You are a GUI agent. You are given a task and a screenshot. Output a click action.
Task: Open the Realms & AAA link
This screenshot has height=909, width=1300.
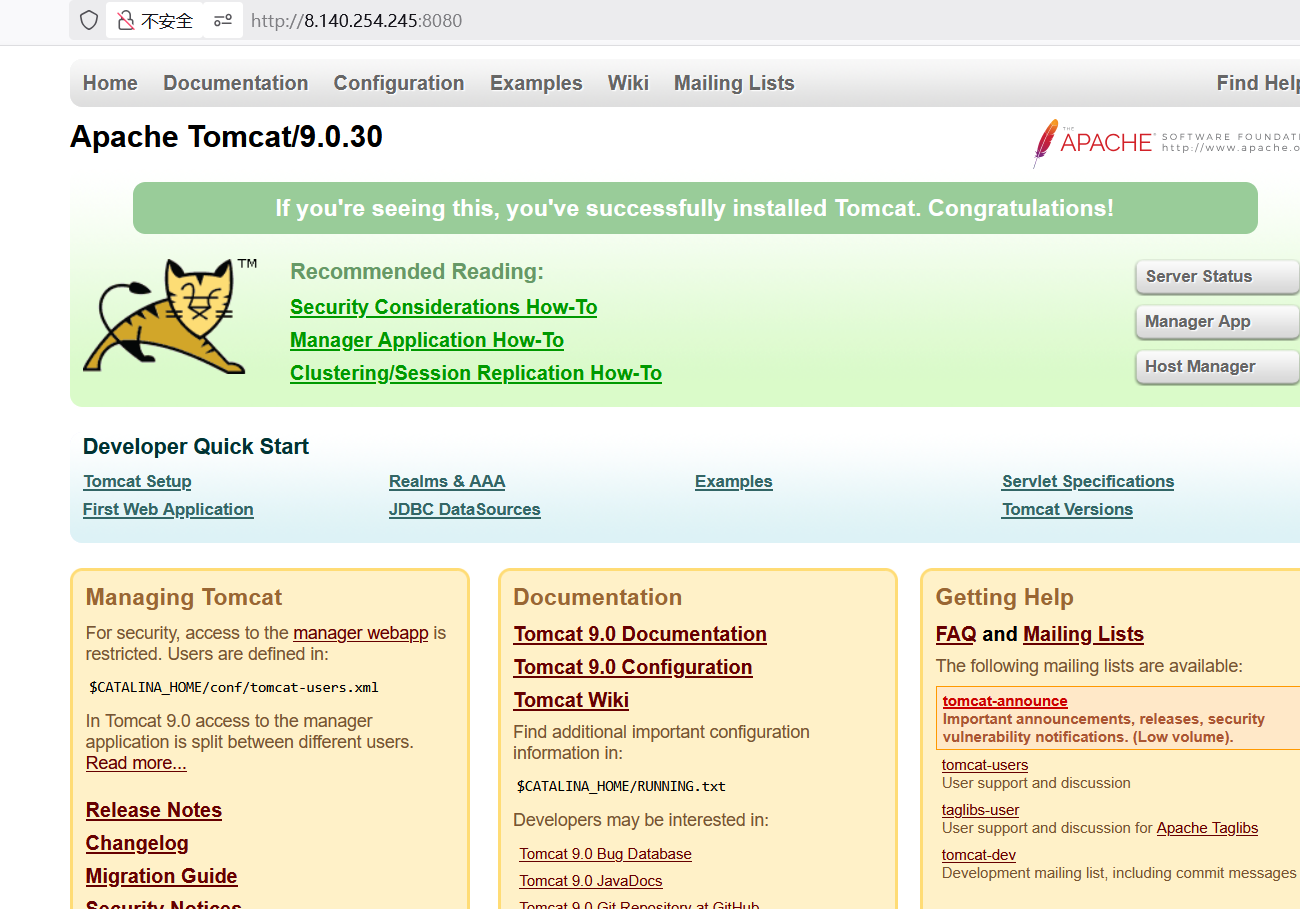[x=447, y=481]
